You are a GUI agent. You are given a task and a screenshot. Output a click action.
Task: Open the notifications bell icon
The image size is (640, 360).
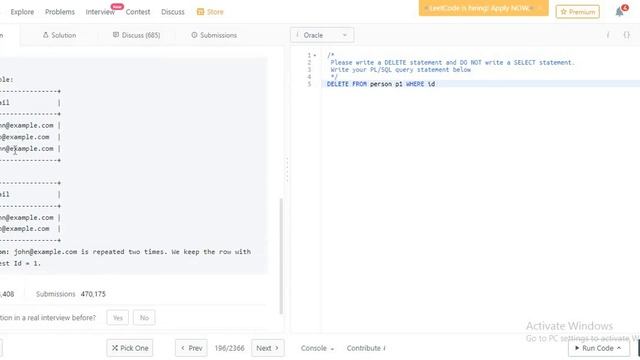(x=620, y=12)
